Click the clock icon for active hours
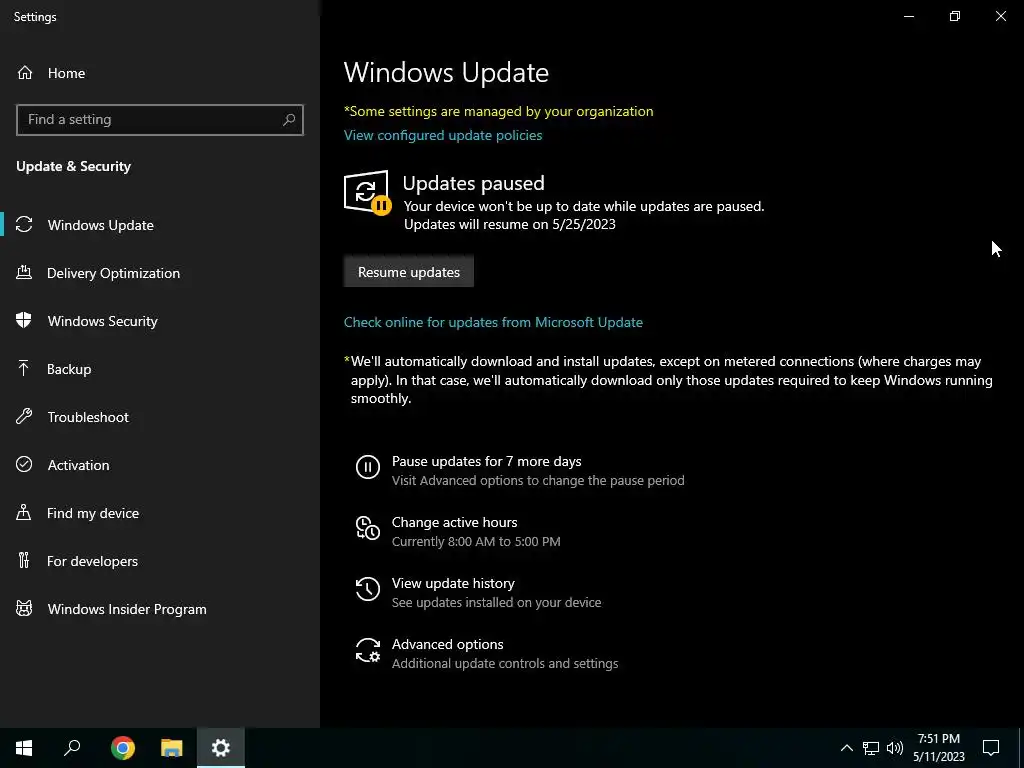The image size is (1024, 768). coord(368,528)
